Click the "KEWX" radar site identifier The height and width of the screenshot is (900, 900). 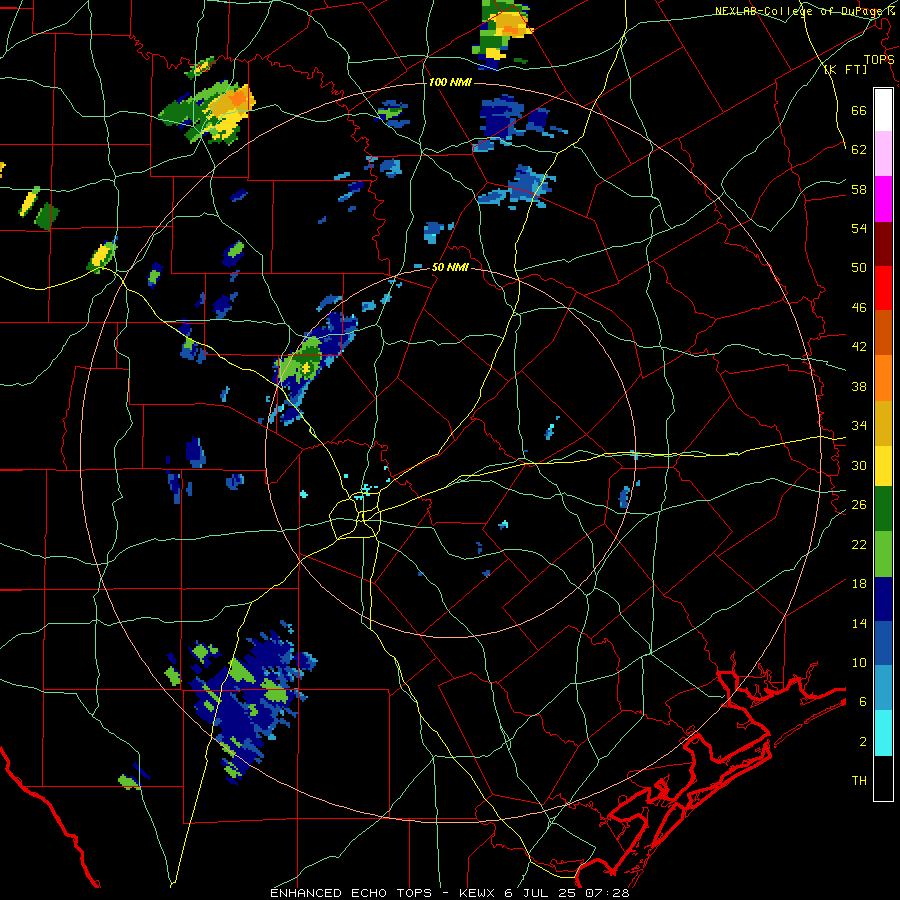(479, 893)
